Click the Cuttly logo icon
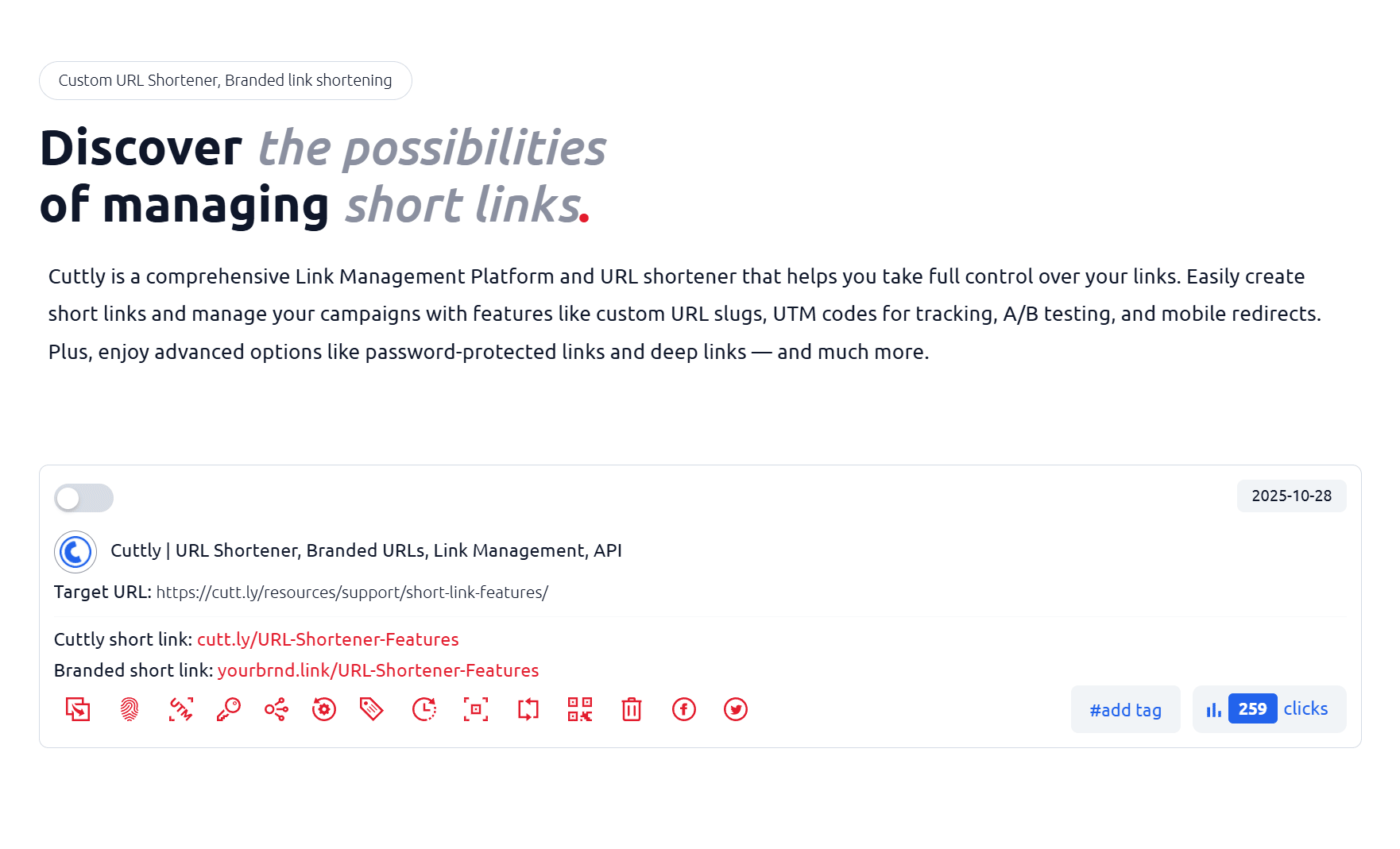 pos(75,551)
